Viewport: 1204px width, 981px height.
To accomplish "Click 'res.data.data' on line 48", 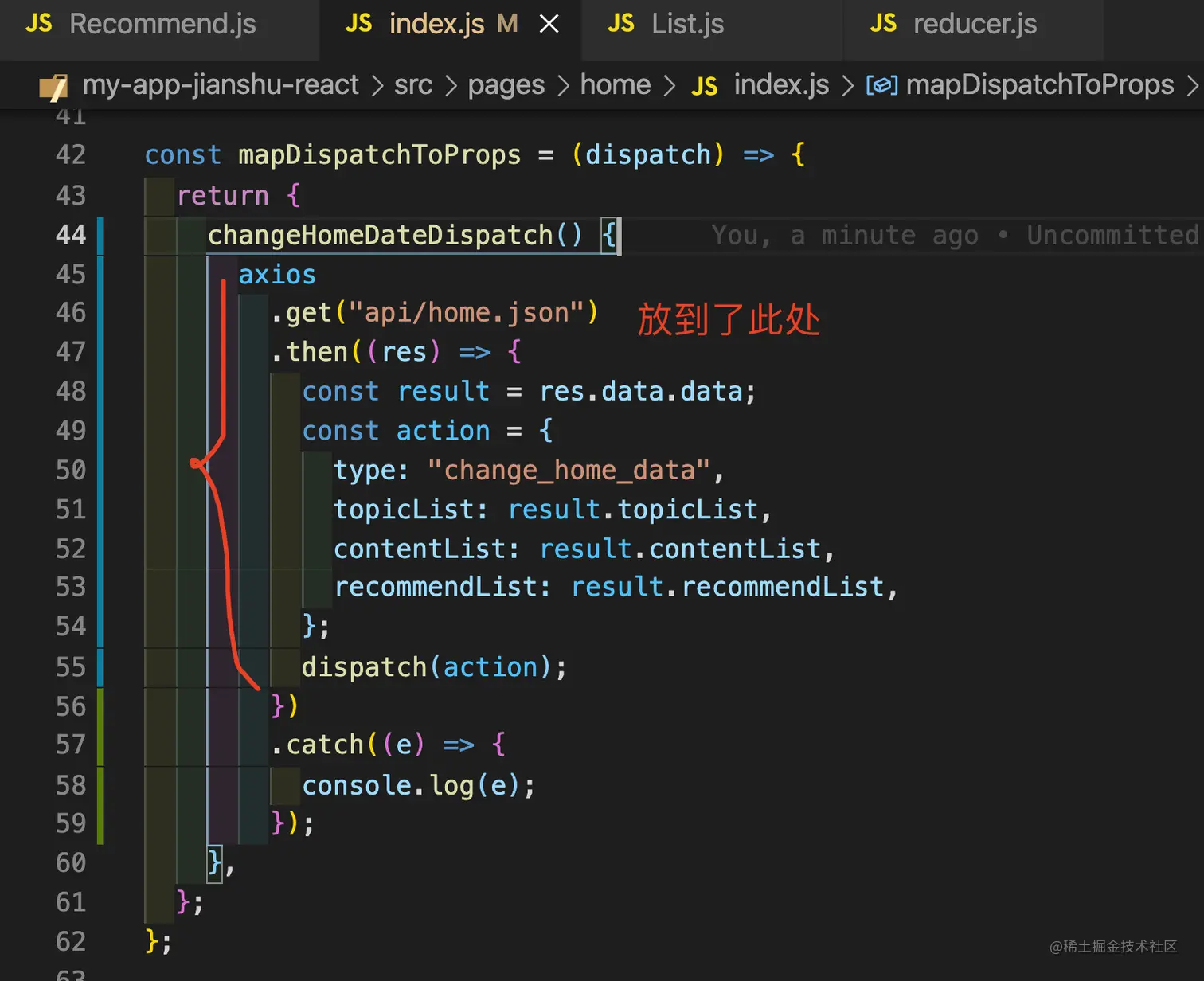I will pyautogui.click(x=641, y=392).
